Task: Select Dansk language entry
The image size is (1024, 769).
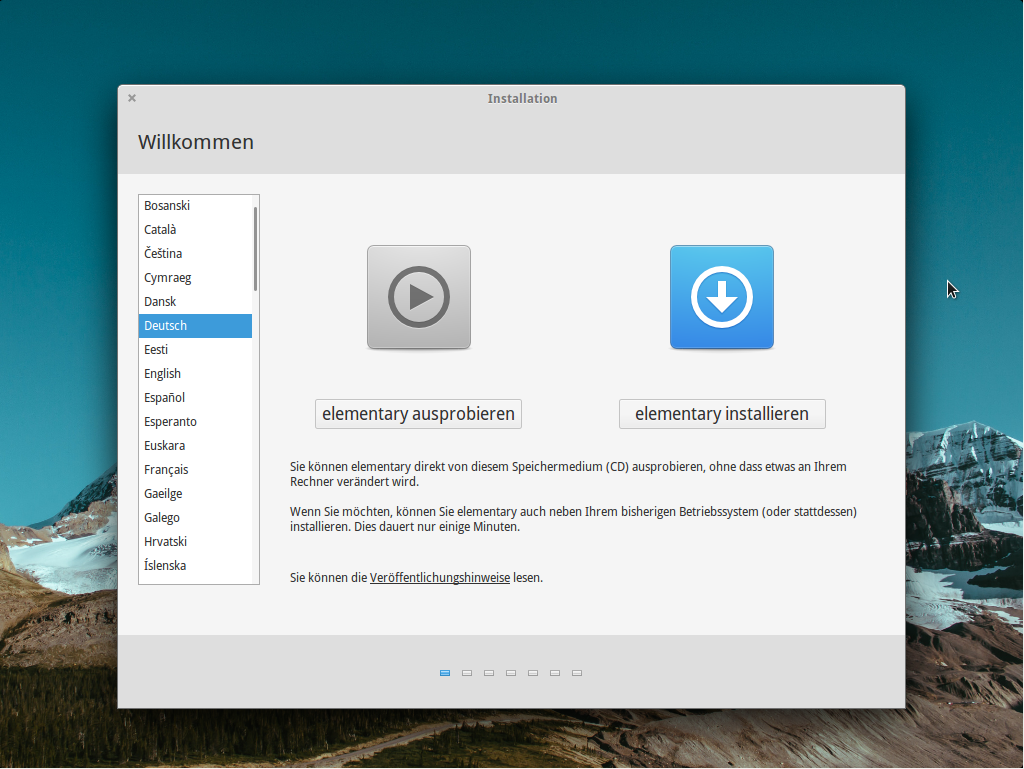Action: (x=160, y=302)
